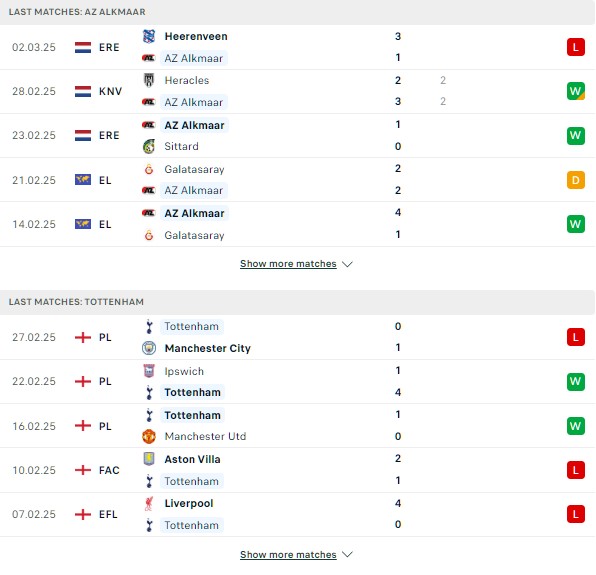Expand Show more matches under Tottenham
Viewport: 596px width, 575px height.
(288, 554)
